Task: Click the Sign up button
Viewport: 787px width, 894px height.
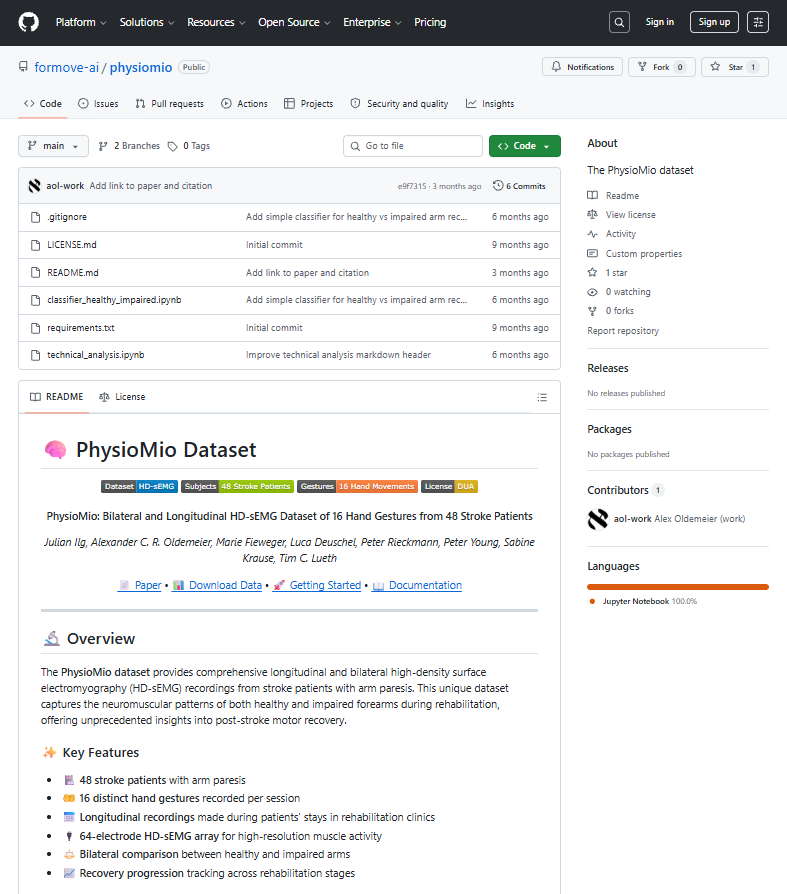Action: [714, 22]
